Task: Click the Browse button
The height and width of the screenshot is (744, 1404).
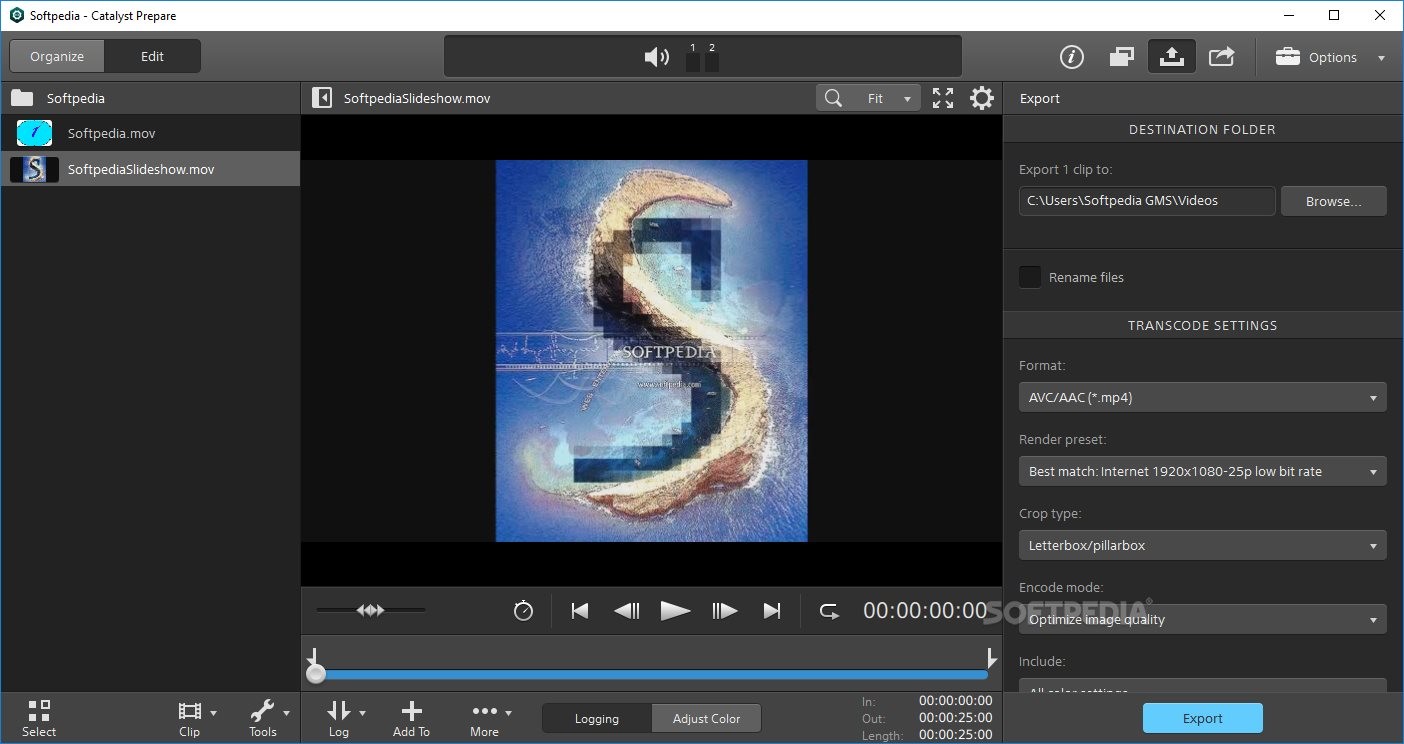Action: coord(1334,201)
